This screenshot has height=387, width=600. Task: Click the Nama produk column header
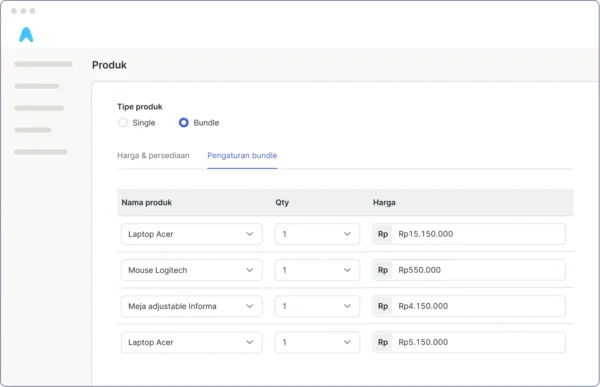(147, 202)
